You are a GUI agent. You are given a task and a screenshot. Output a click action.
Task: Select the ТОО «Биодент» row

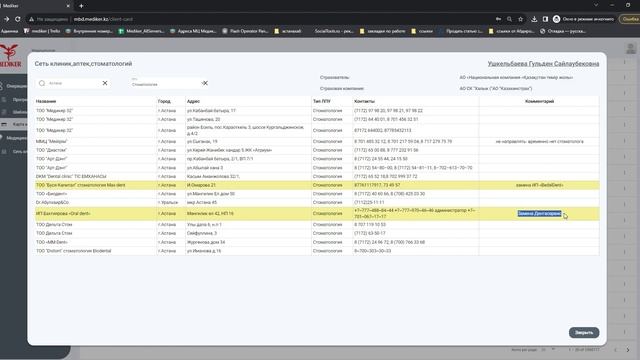[317, 194]
